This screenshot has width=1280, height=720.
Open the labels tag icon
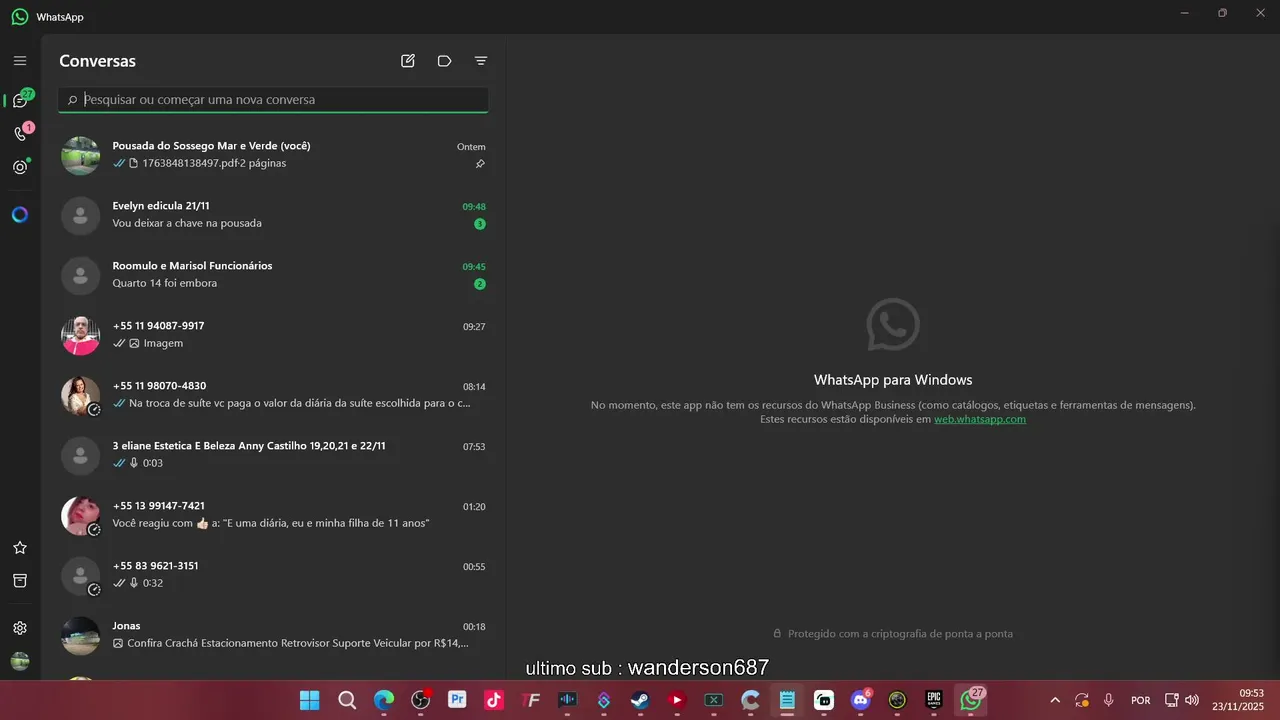(445, 61)
